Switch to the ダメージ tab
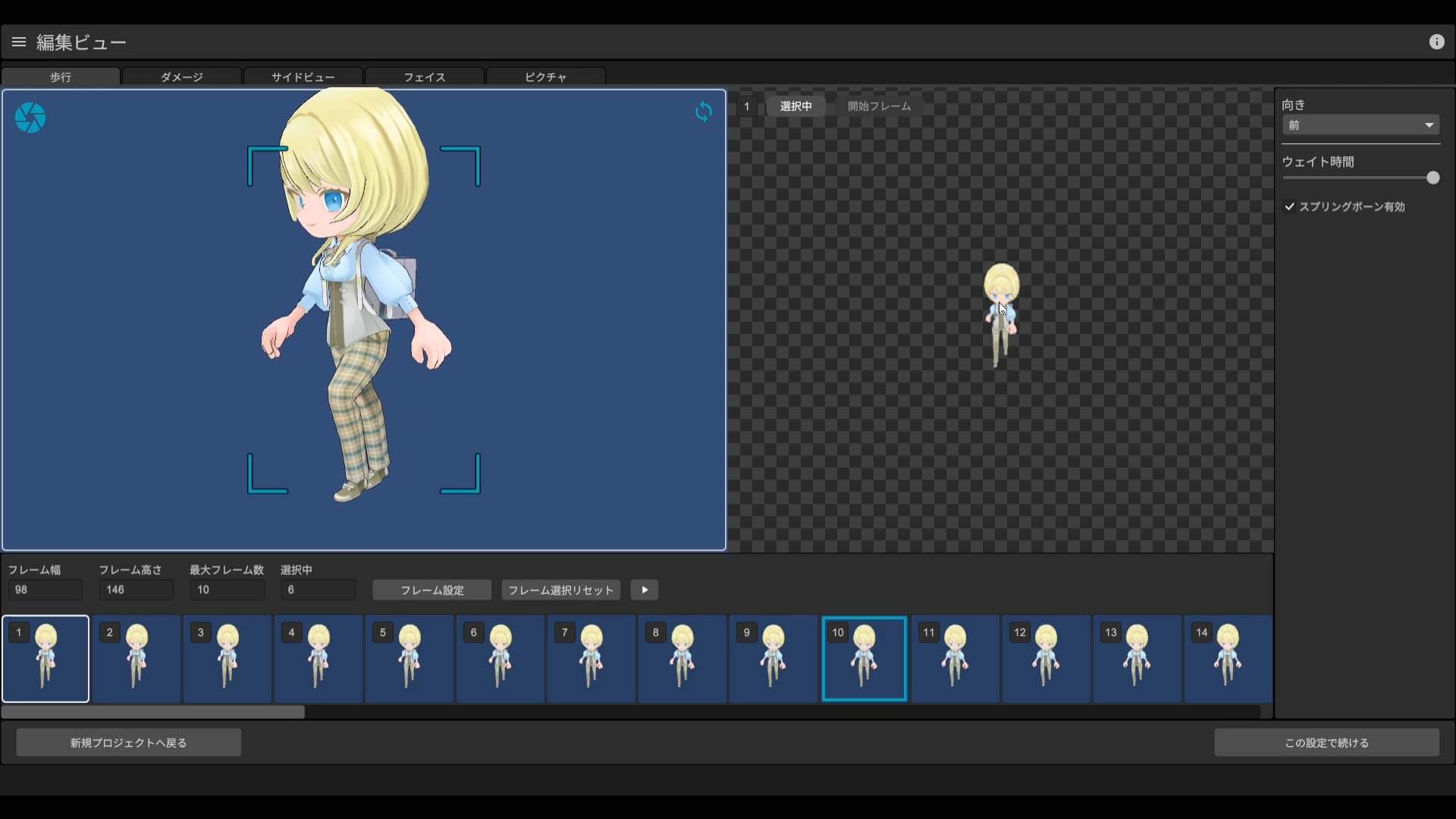Viewport: 1456px width, 819px height. point(181,77)
